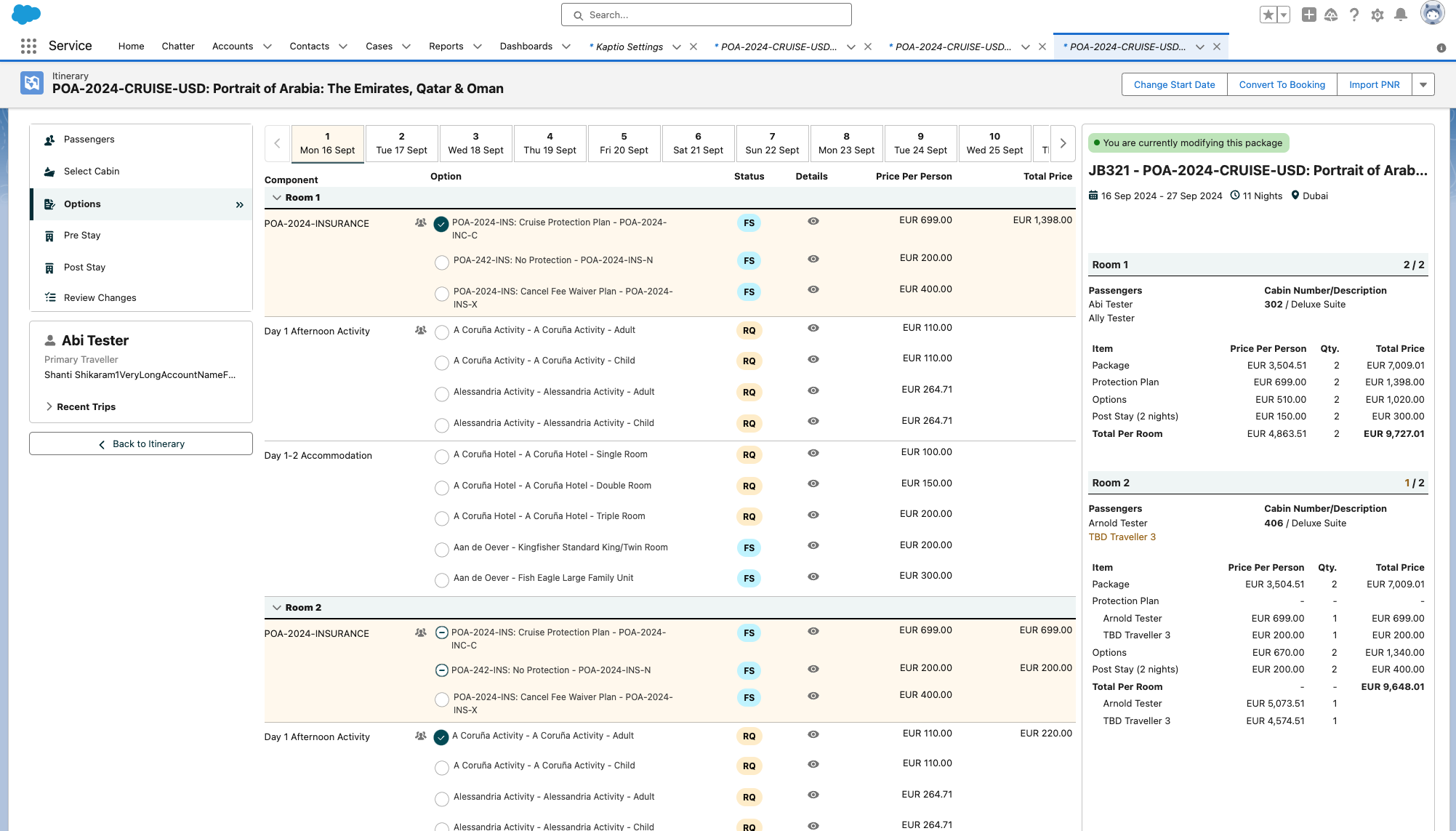1456x831 pixels.
Task: Click the Help question mark icon
Action: point(1354,15)
